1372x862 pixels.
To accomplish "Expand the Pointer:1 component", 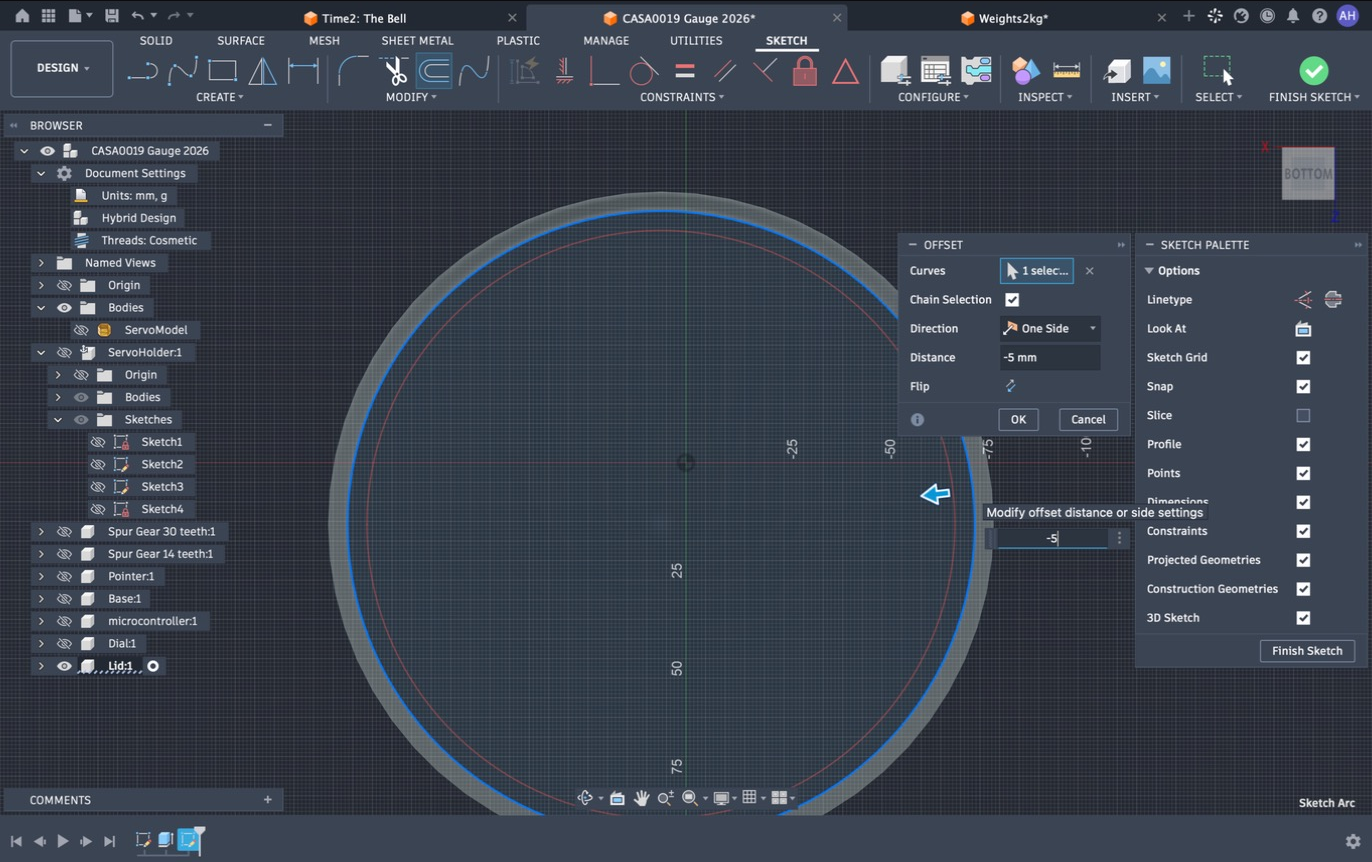I will (41, 577).
